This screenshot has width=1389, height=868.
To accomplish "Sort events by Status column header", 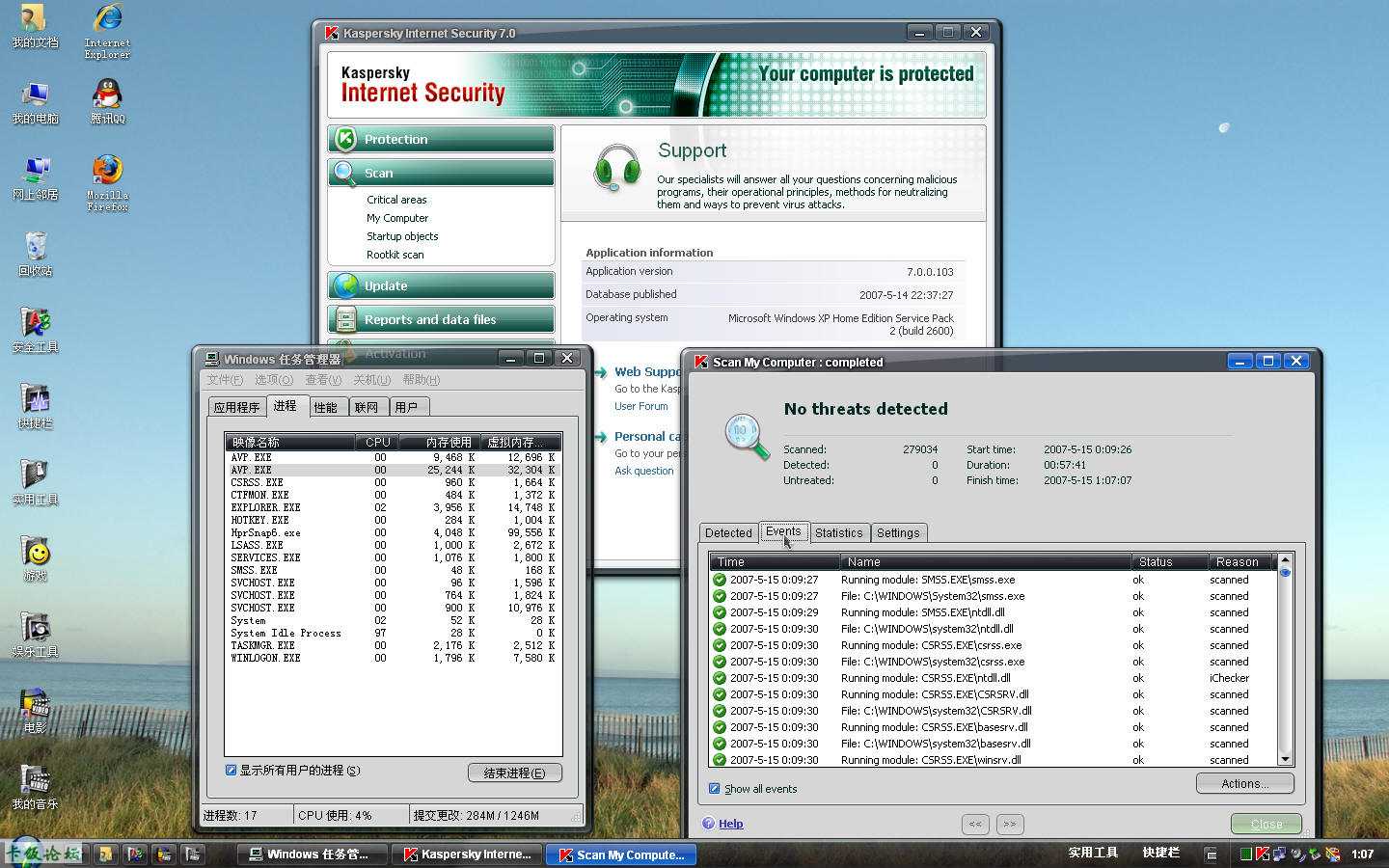I will 1169,561.
